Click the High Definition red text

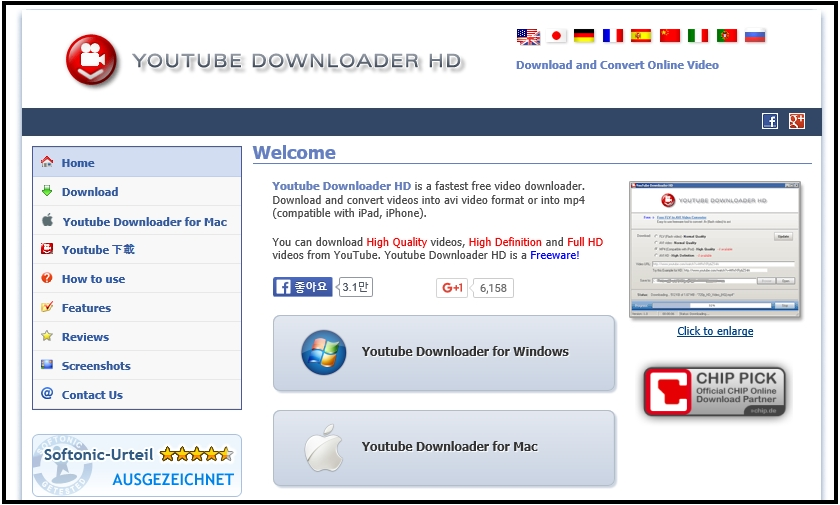pos(505,242)
